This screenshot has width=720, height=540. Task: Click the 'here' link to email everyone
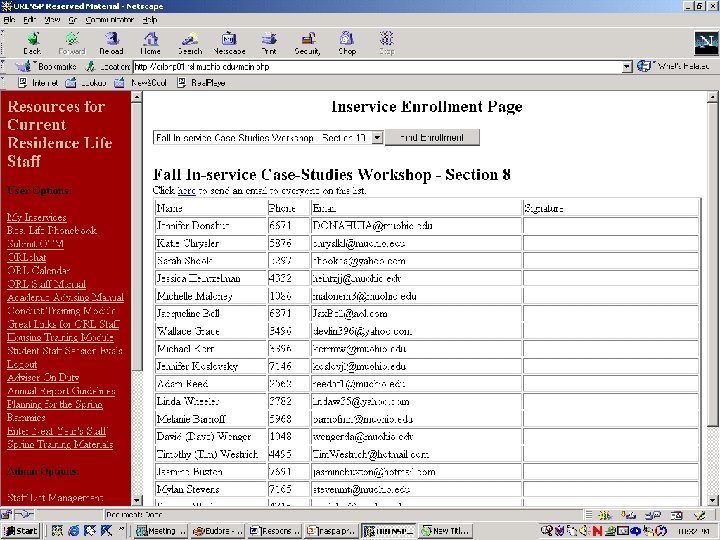pyautogui.click(x=187, y=190)
